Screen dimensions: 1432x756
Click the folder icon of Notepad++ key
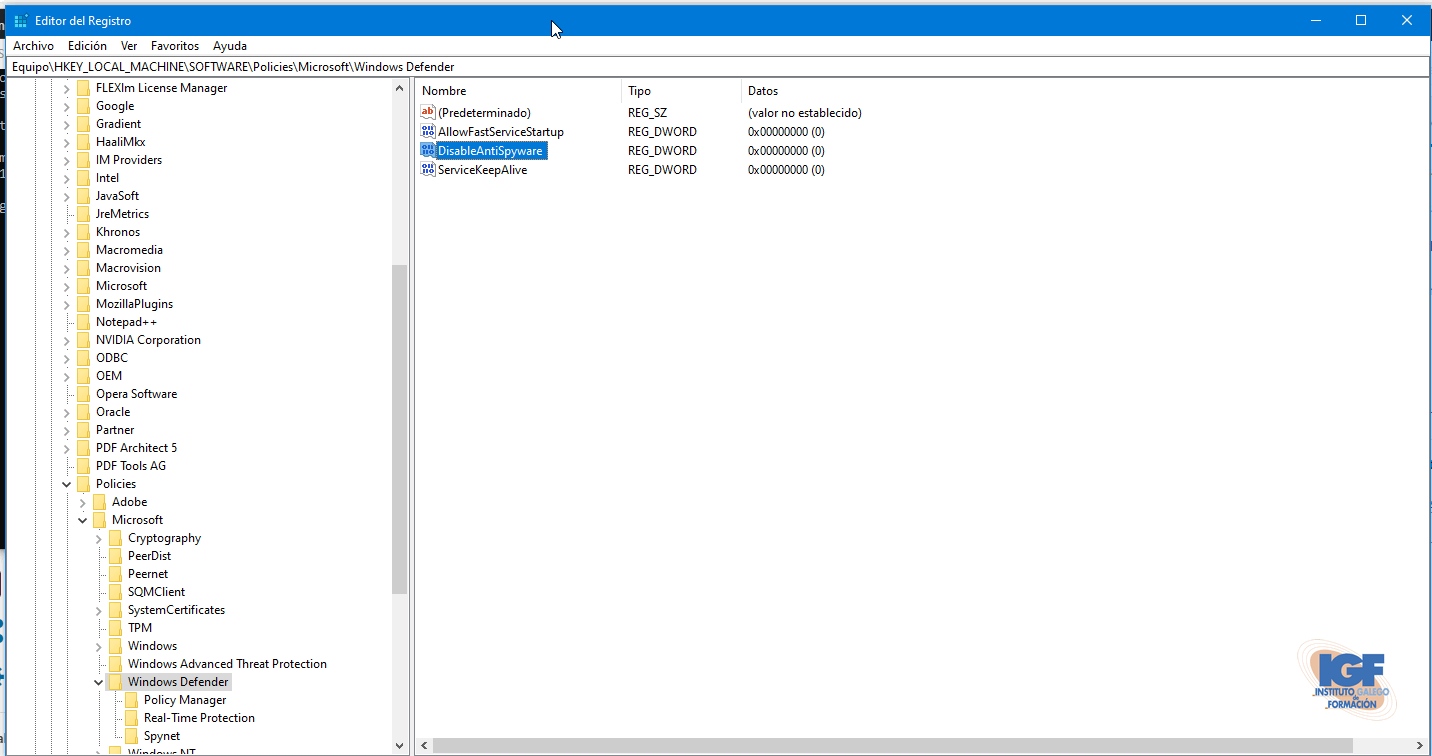click(83, 322)
